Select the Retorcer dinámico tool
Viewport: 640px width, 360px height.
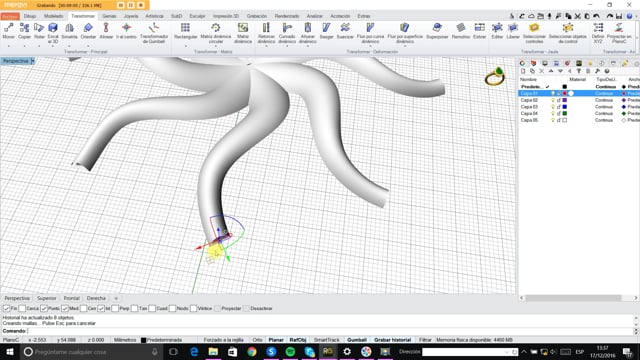[266, 33]
